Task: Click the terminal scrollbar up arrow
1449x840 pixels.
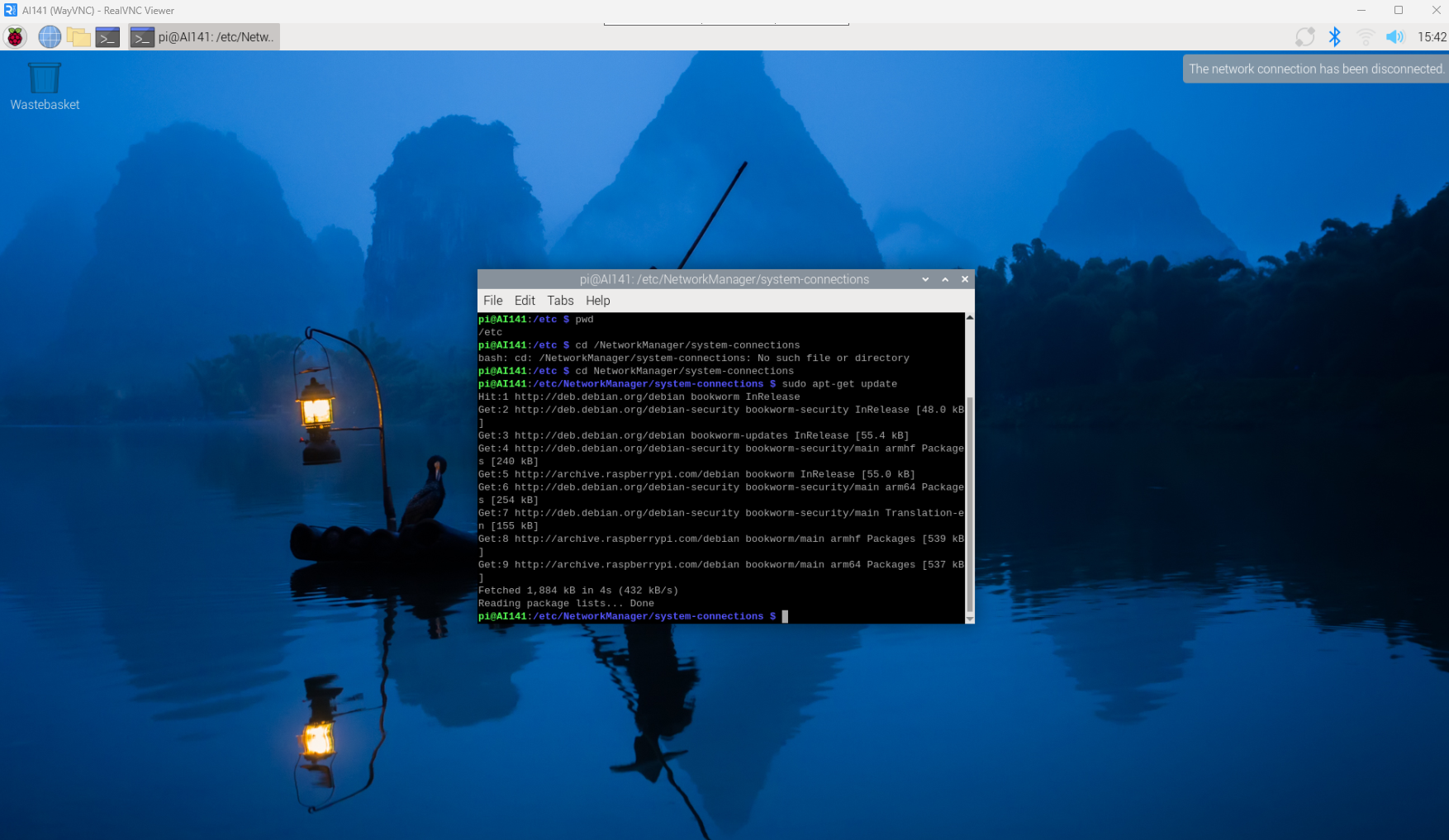Action: [970, 317]
